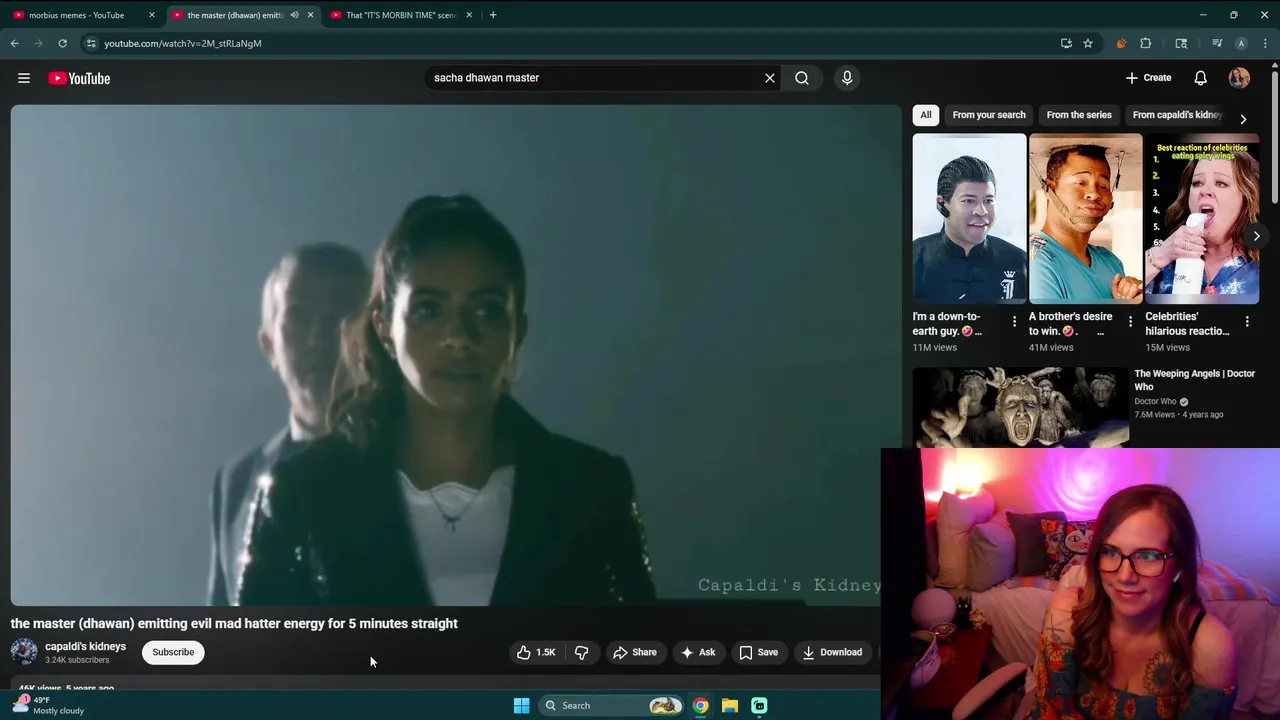This screenshot has width=1280, height=720.
Task: Open 'A brother's desire to win' short thumbnail
Action: click(x=1086, y=218)
